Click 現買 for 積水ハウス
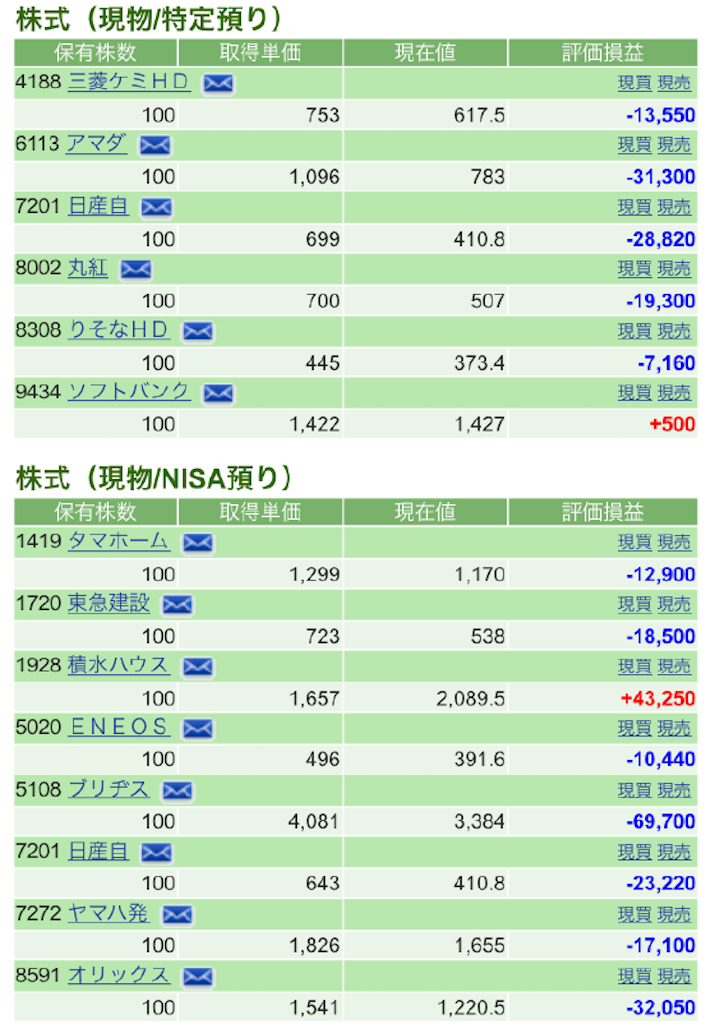707x1024 pixels. click(635, 667)
